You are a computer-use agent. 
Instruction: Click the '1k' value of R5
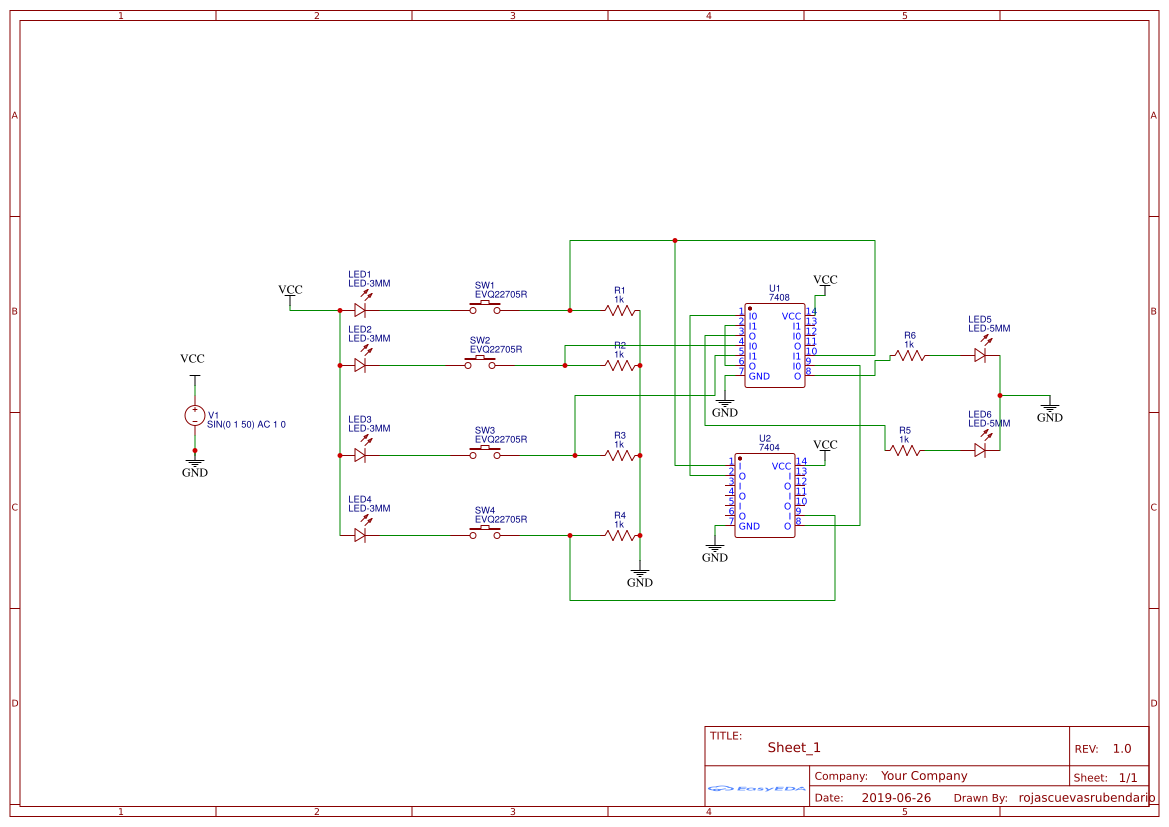[904, 440]
